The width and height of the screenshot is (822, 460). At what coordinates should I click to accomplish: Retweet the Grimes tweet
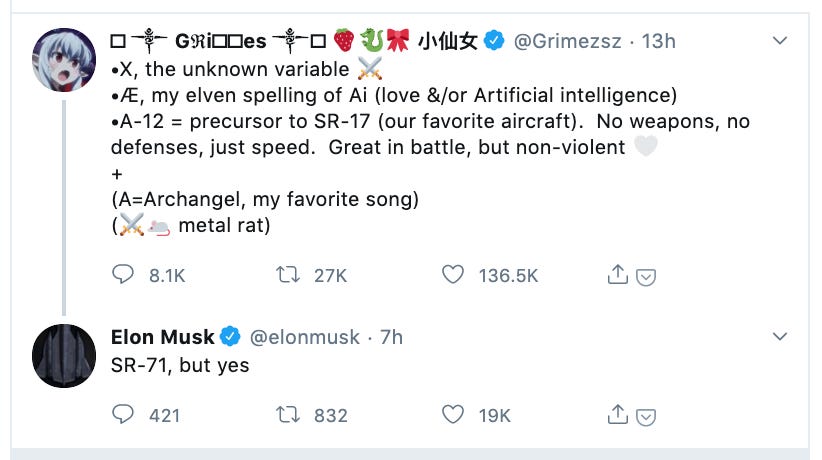289,275
